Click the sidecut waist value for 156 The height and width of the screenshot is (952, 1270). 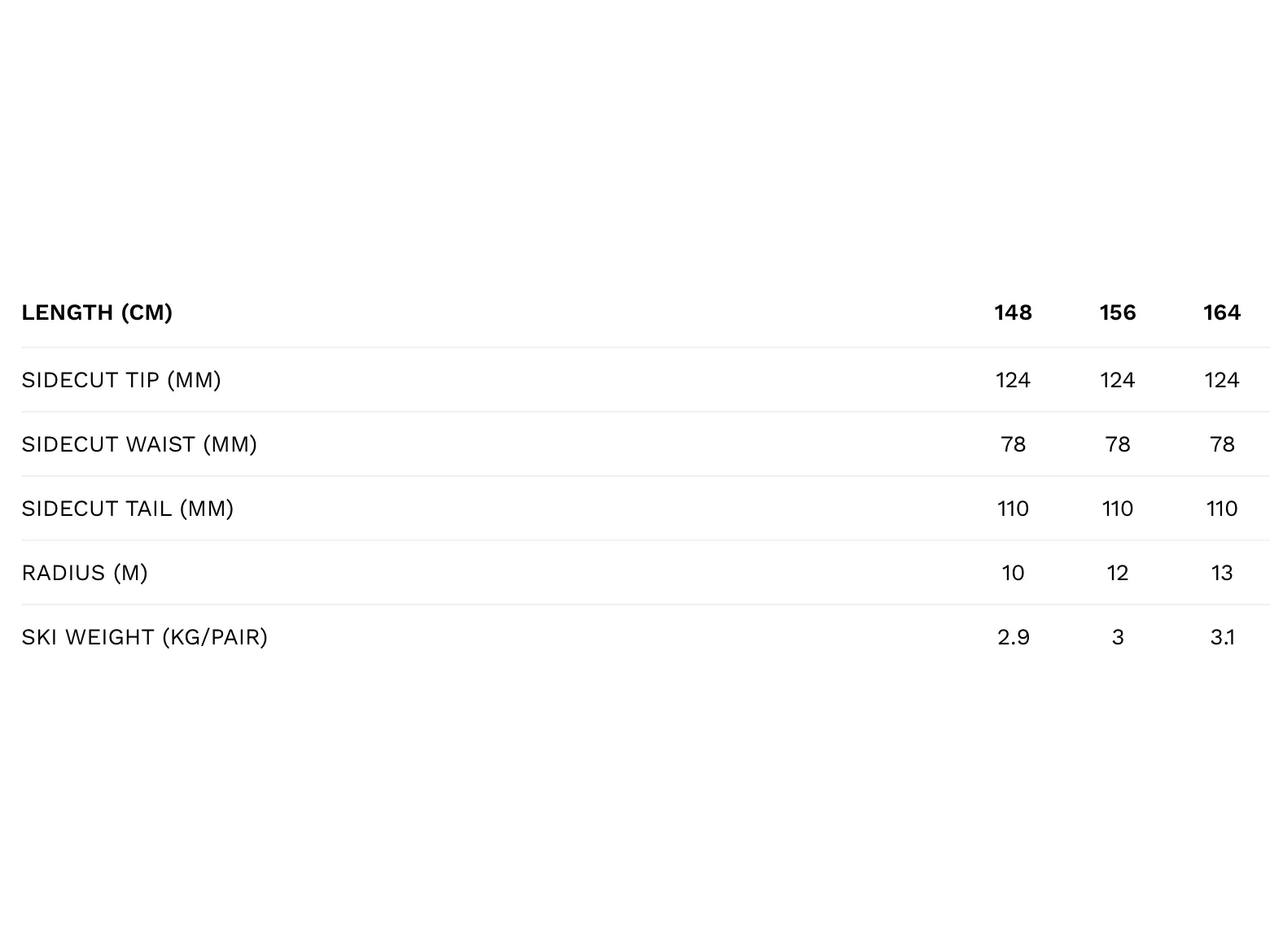[1117, 444]
